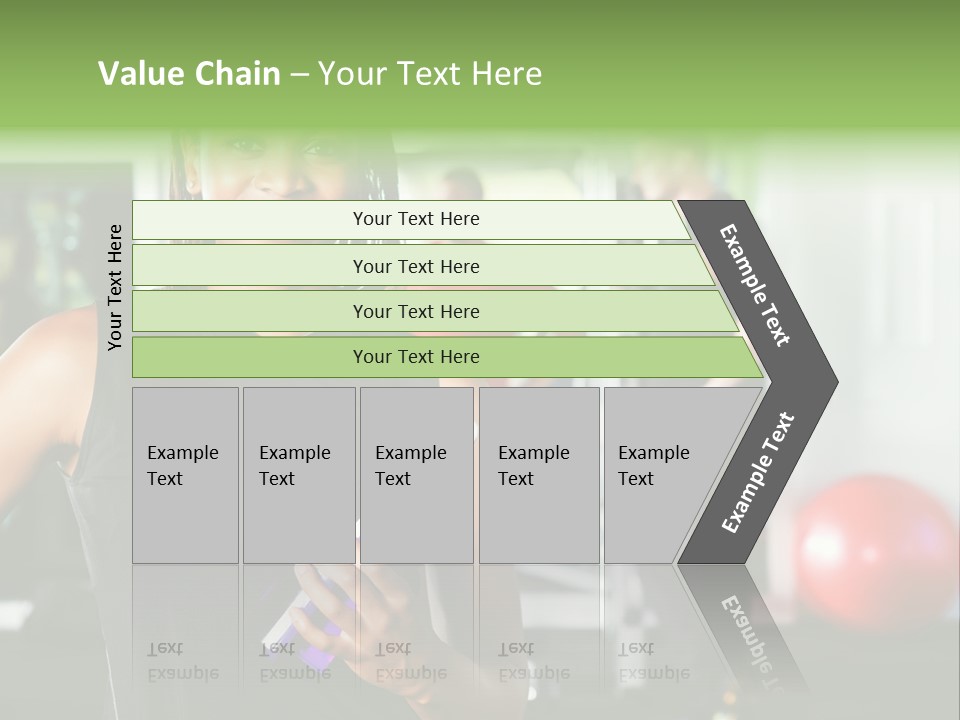Click the bottom darkest green text bar
This screenshot has width=960, height=720.
415,357
